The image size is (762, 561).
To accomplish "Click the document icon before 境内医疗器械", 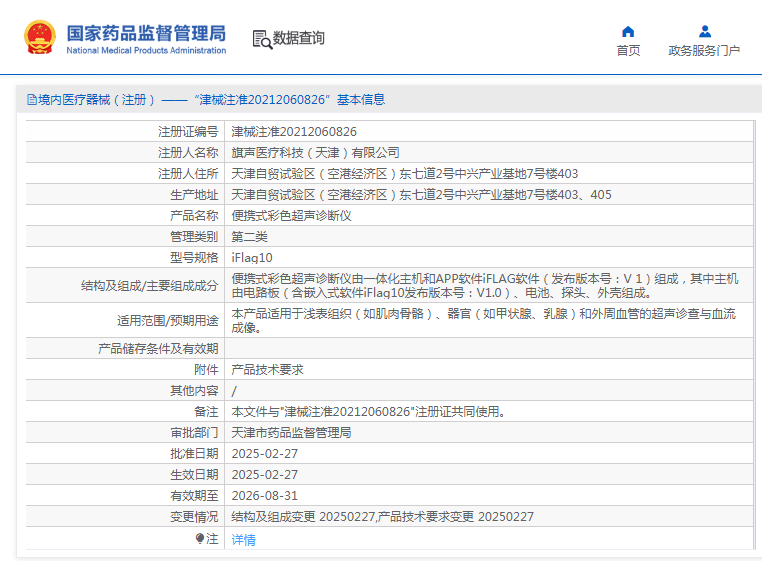I will [x=32, y=100].
